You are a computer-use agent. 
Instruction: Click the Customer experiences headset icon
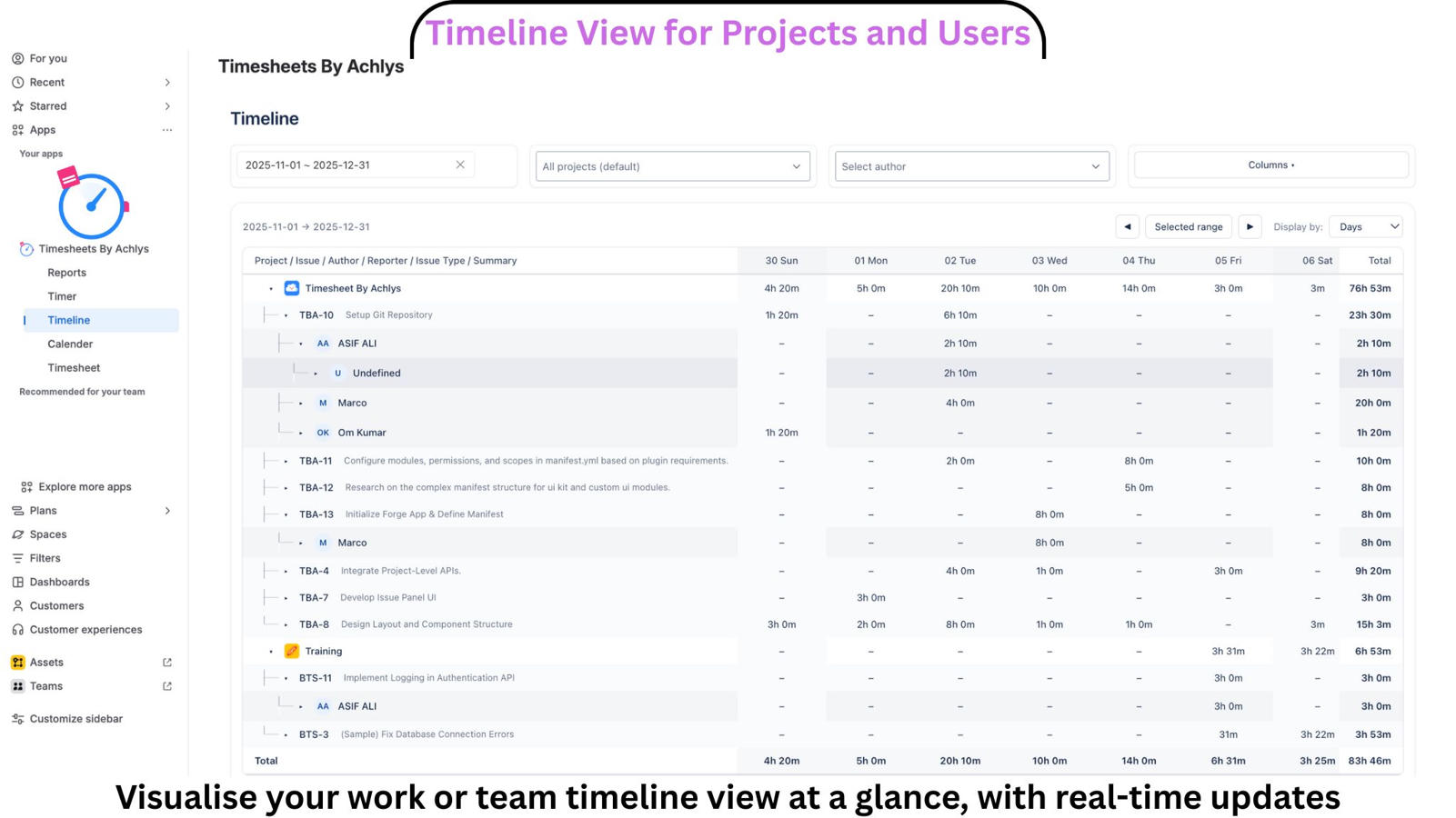coord(18,629)
